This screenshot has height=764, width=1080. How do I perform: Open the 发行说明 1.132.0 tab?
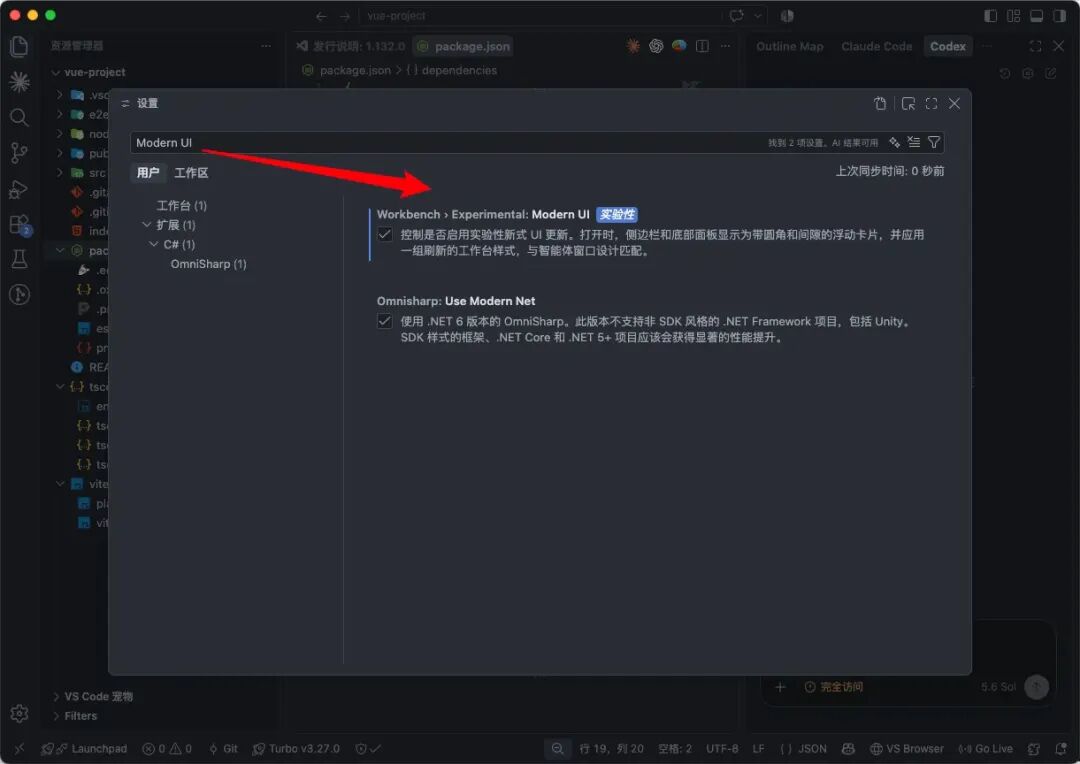click(x=351, y=46)
